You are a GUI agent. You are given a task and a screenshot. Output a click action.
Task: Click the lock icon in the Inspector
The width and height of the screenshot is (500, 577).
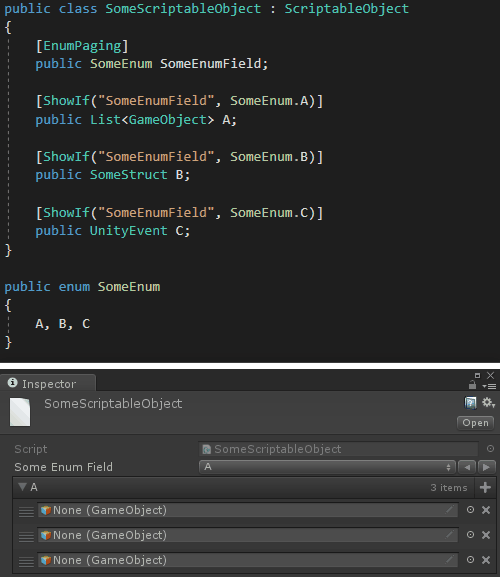472,385
